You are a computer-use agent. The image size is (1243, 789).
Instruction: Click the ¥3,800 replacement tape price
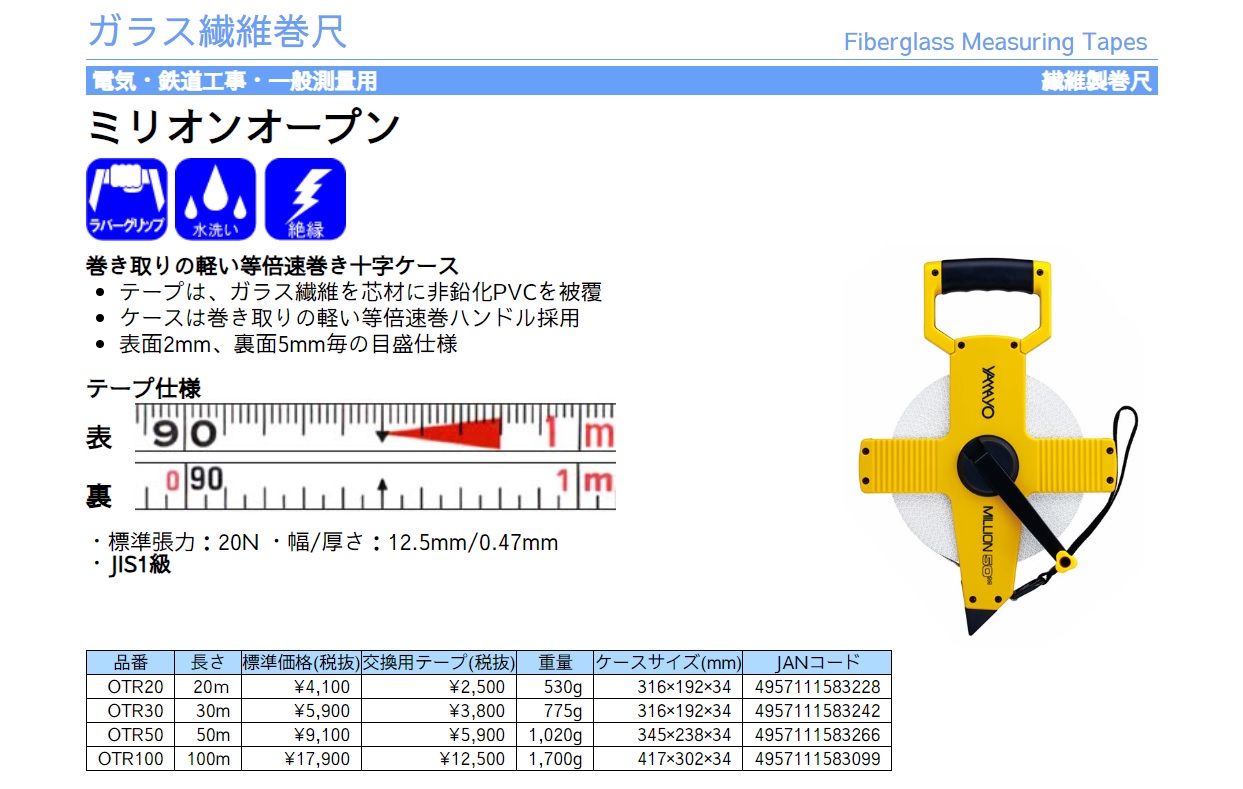[439, 711]
